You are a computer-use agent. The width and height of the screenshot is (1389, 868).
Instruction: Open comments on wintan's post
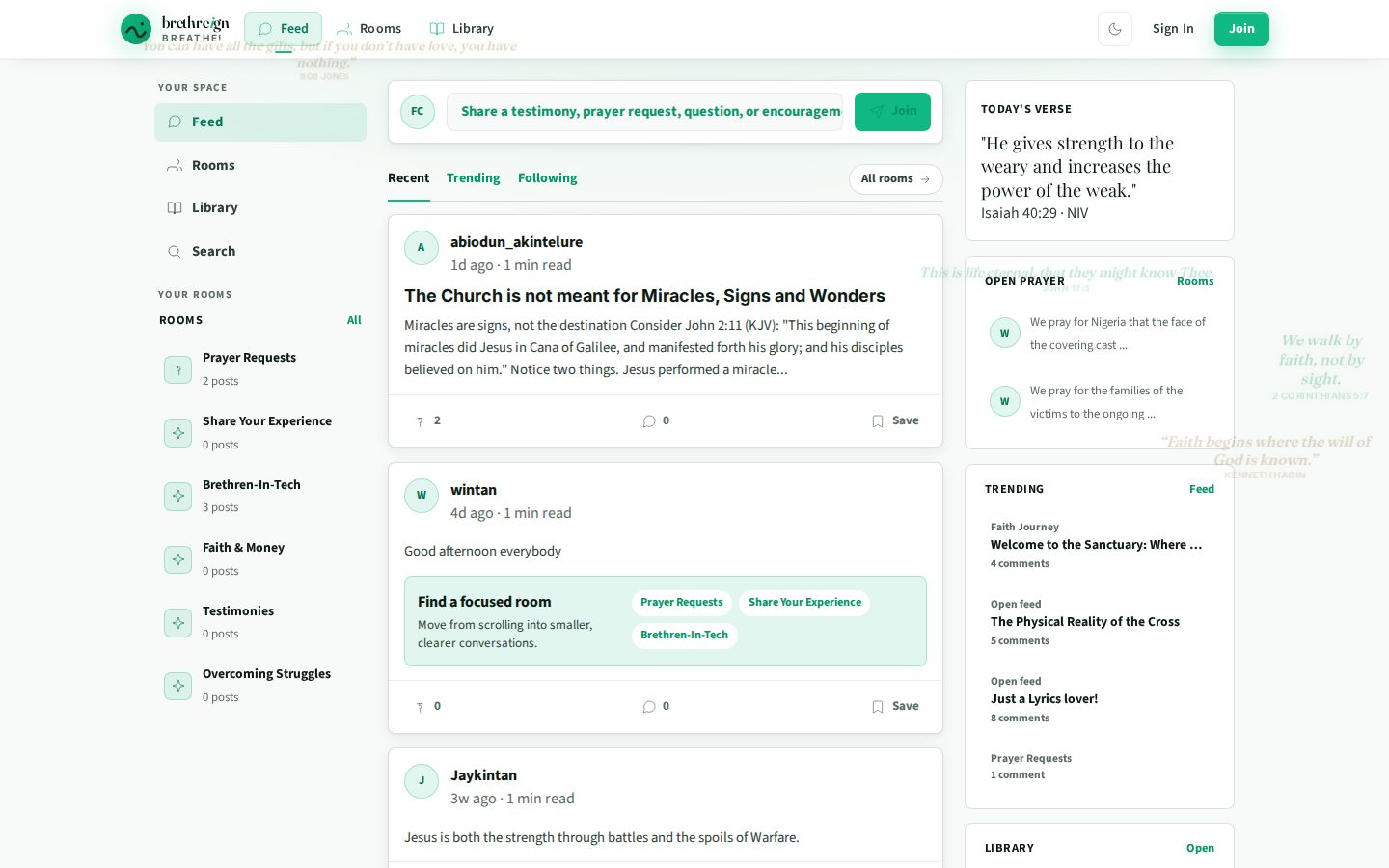point(656,706)
